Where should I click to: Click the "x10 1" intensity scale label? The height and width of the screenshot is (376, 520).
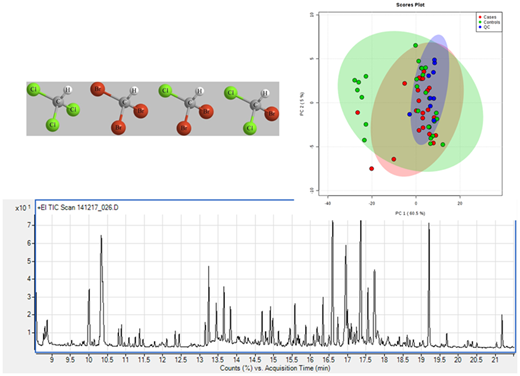pos(23,208)
